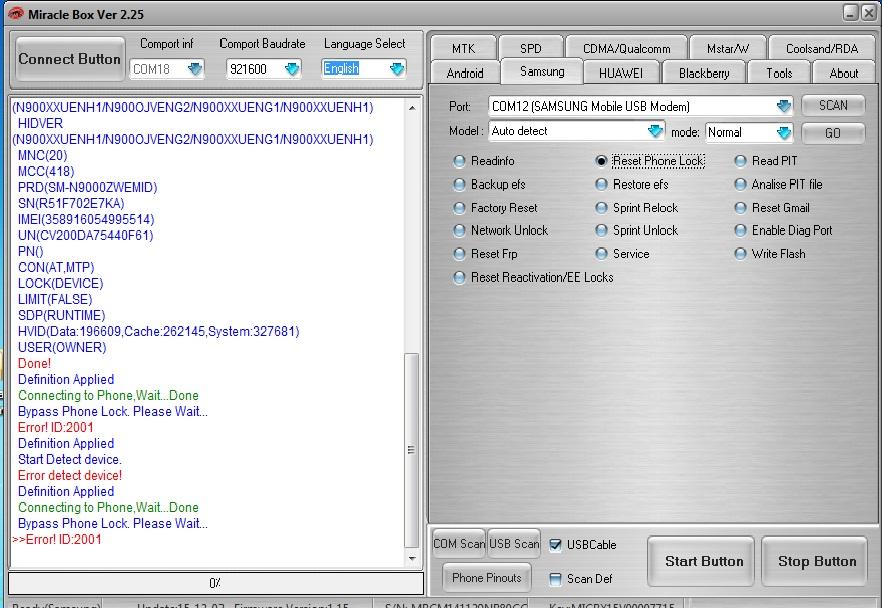The width and height of the screenshot is (882, 608).
Task: Toggle the Scan Def checkbox
Action: pos(555,579)
